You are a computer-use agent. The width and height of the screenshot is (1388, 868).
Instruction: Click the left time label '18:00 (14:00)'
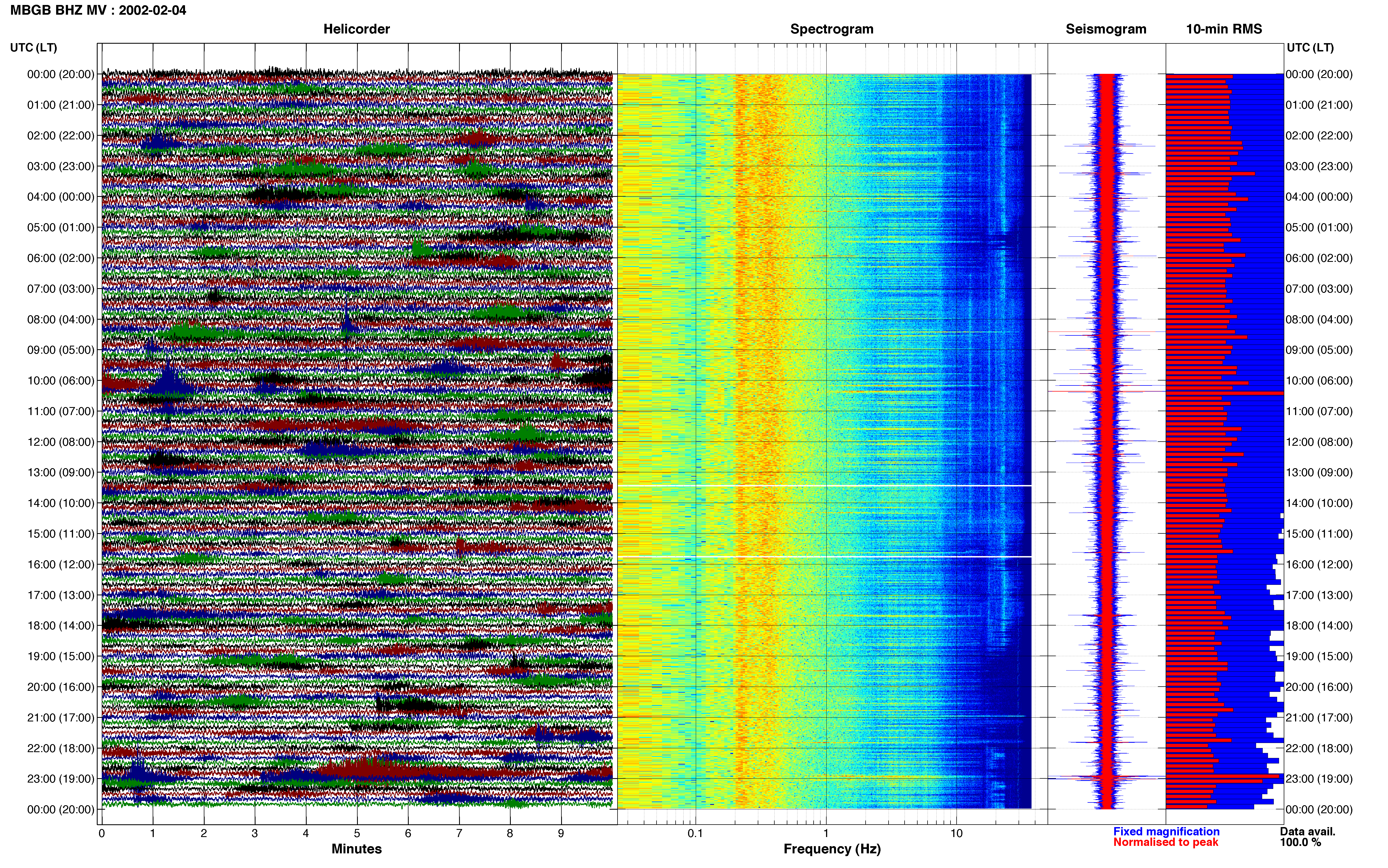pos(61,625)
